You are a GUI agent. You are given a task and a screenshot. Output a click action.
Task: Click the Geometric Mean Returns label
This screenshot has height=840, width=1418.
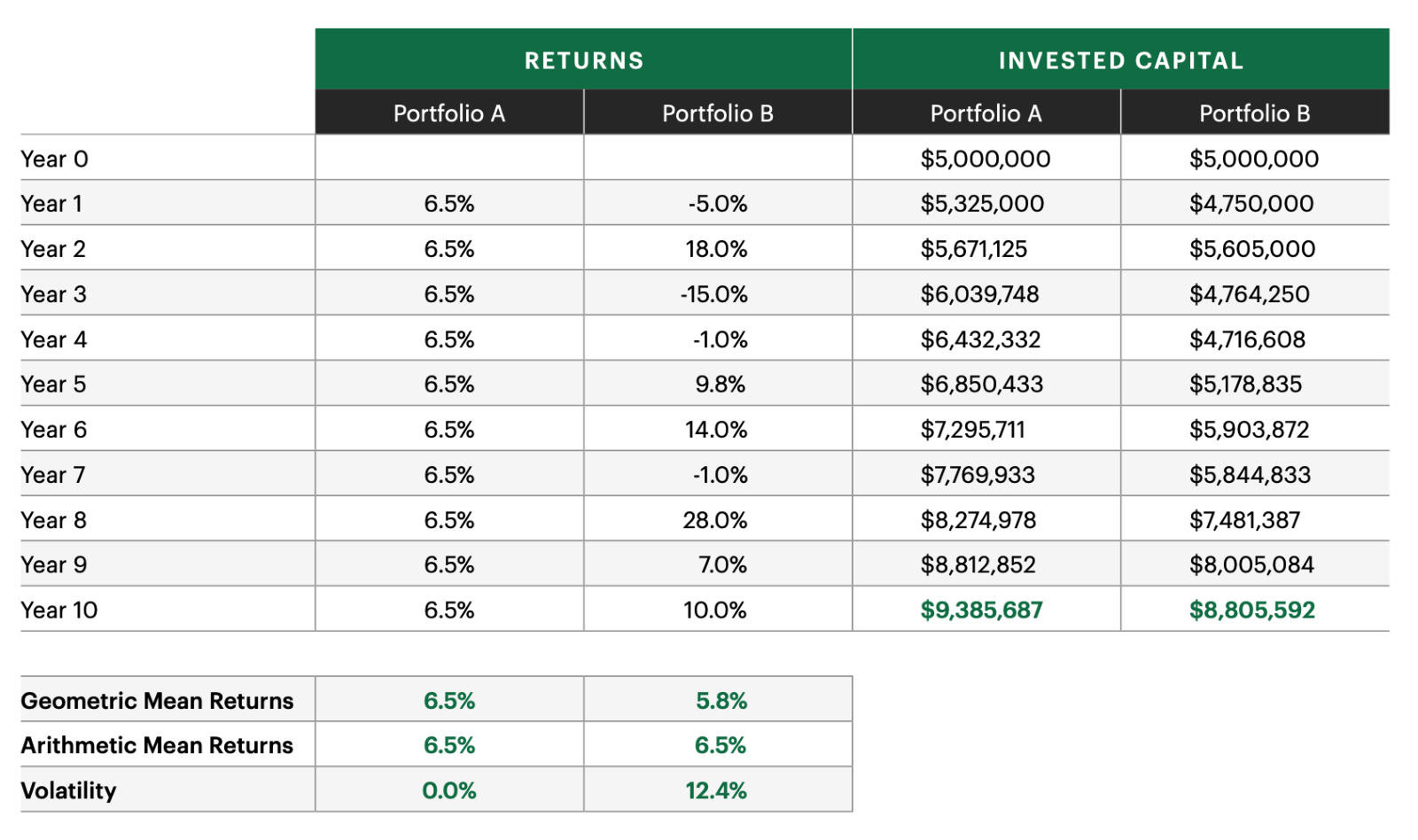pyautogui.click(x=157, y=701)
